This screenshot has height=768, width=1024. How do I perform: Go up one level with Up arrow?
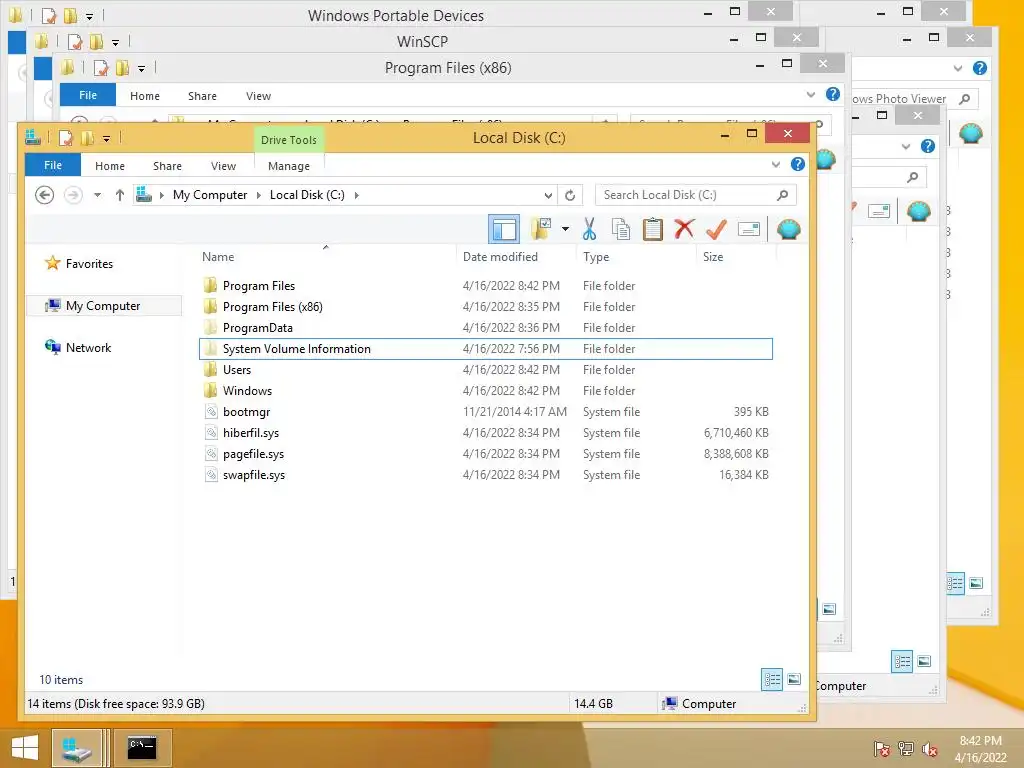click(x=120, y=195)
